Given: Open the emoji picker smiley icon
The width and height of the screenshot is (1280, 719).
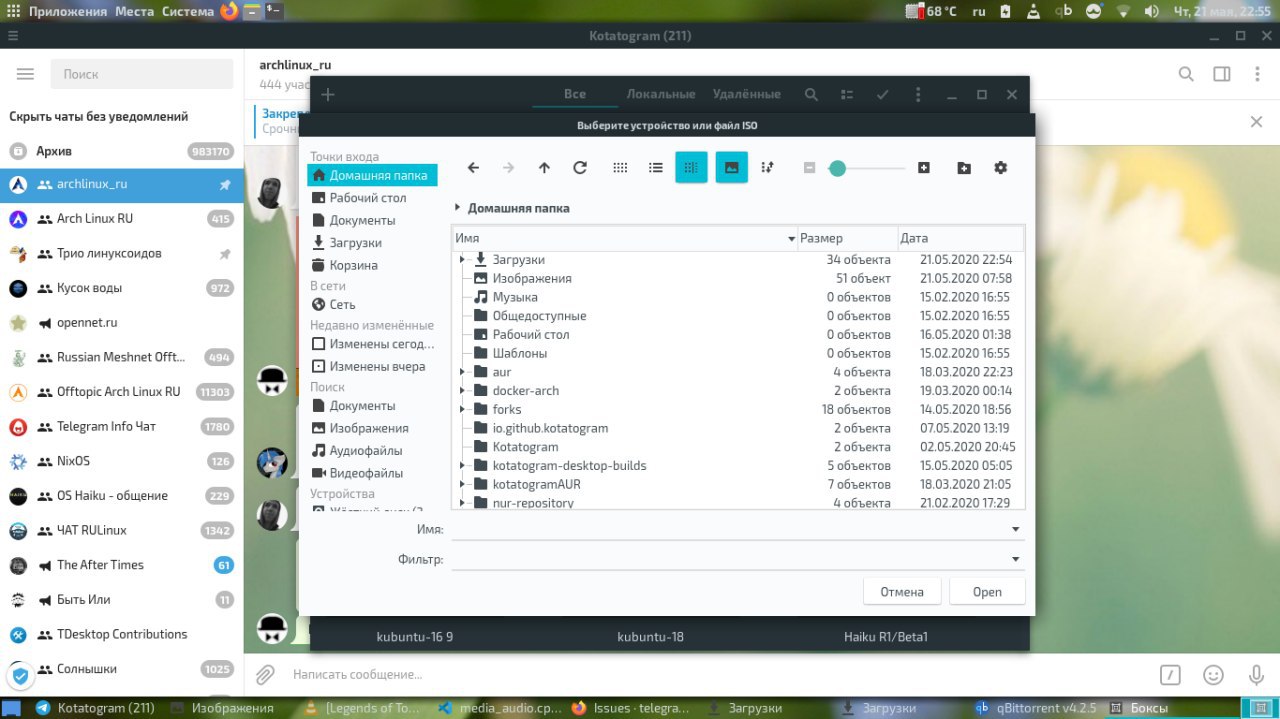Looking at the screenshot, I should point(1213,675).
